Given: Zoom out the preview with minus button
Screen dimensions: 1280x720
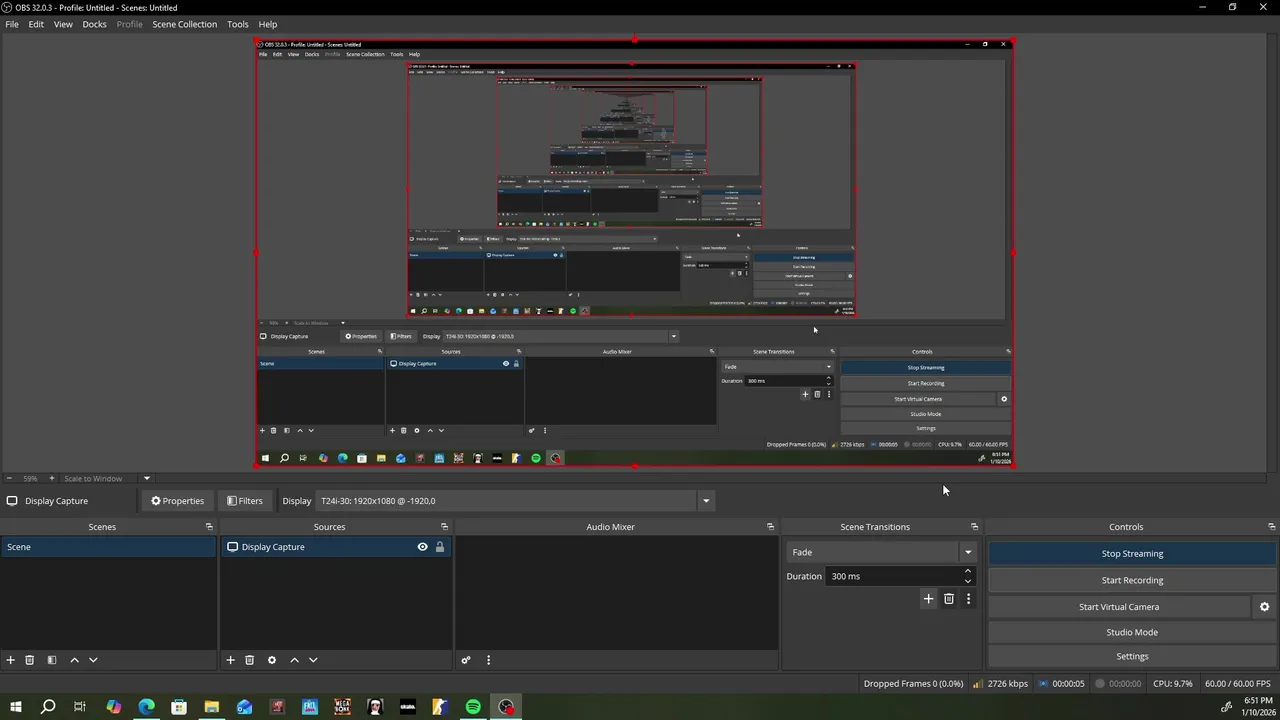Looking at the screenshot, I should (8, 478).
